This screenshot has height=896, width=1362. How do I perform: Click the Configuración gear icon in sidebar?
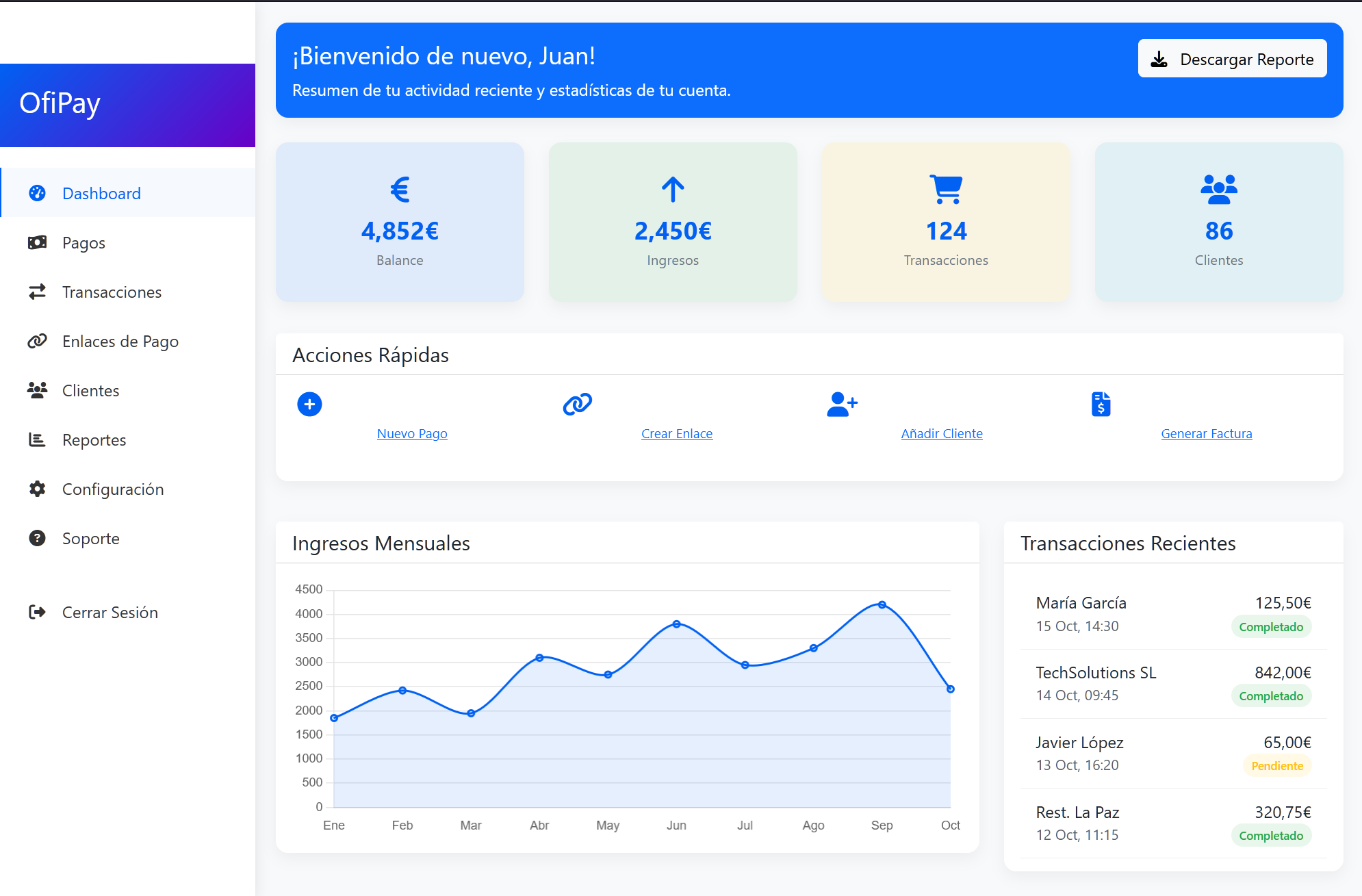pyautogui.click(x=37, y=489)
